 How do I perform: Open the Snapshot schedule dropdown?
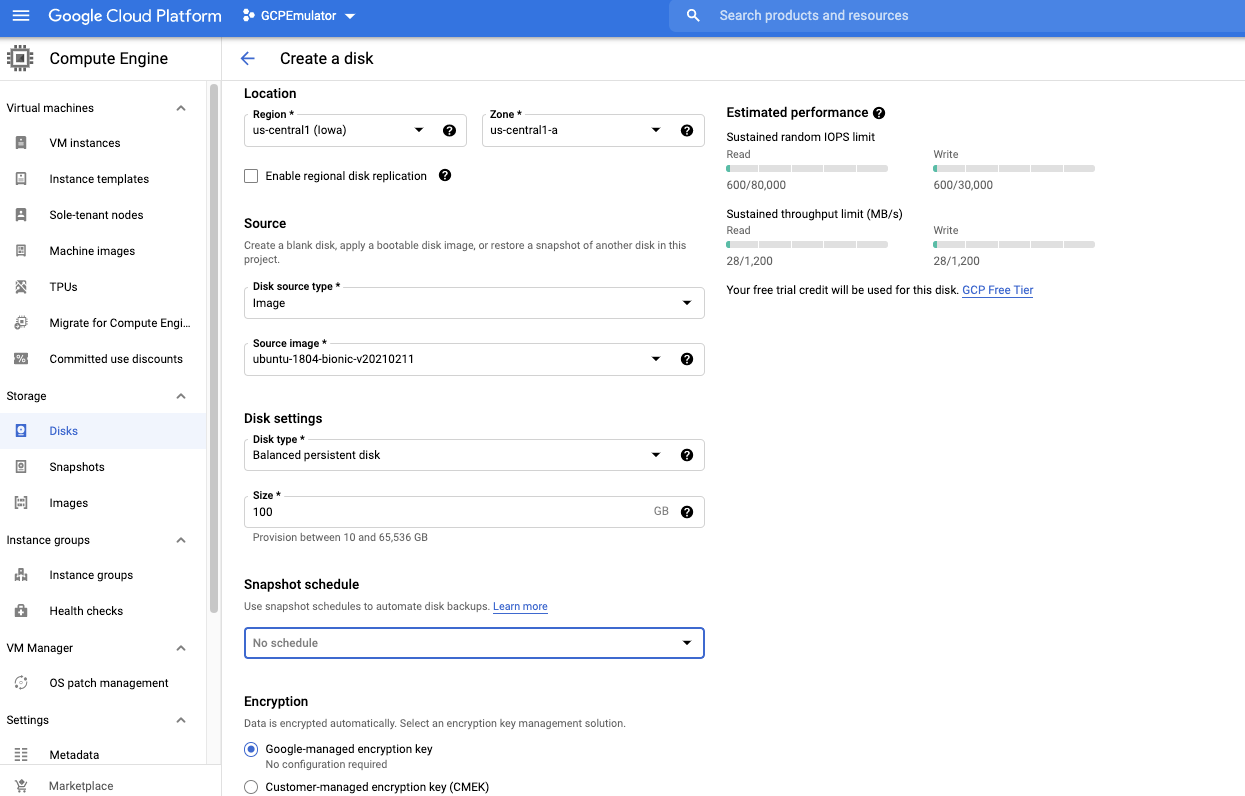pos(474,643)
